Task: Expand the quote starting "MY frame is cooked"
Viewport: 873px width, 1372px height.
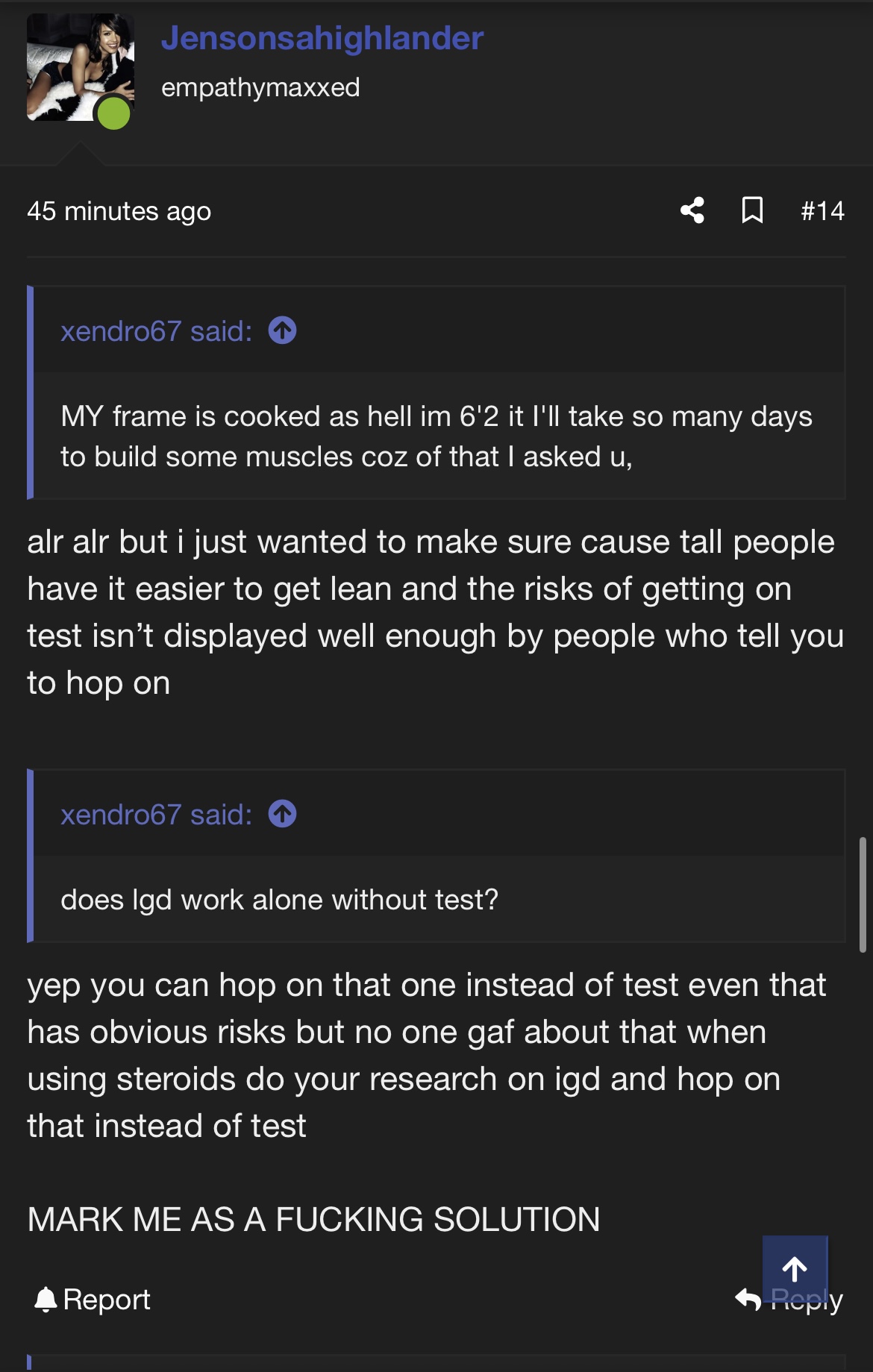Action: pos(436,436)
